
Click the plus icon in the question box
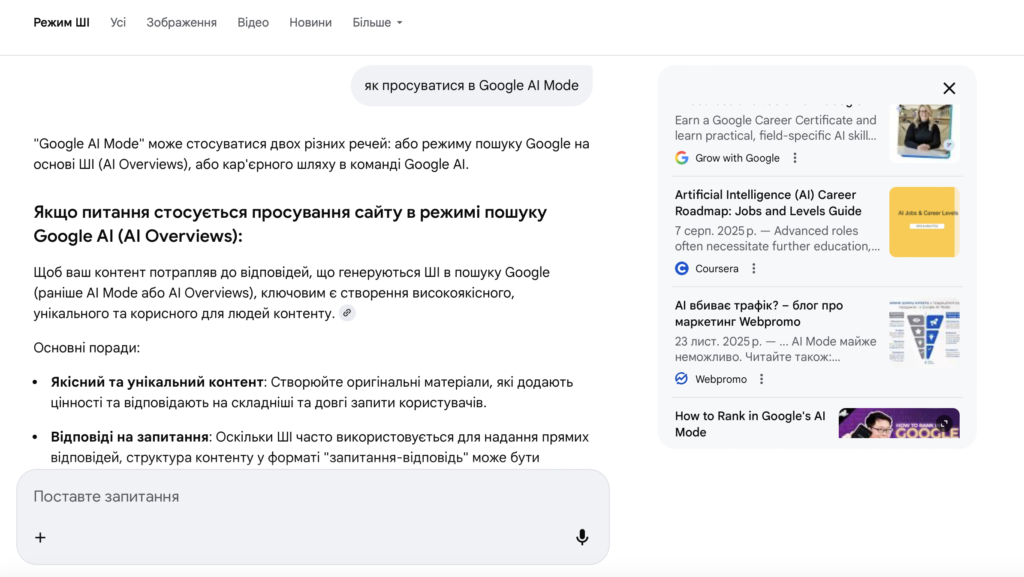[x=40, y=537]
